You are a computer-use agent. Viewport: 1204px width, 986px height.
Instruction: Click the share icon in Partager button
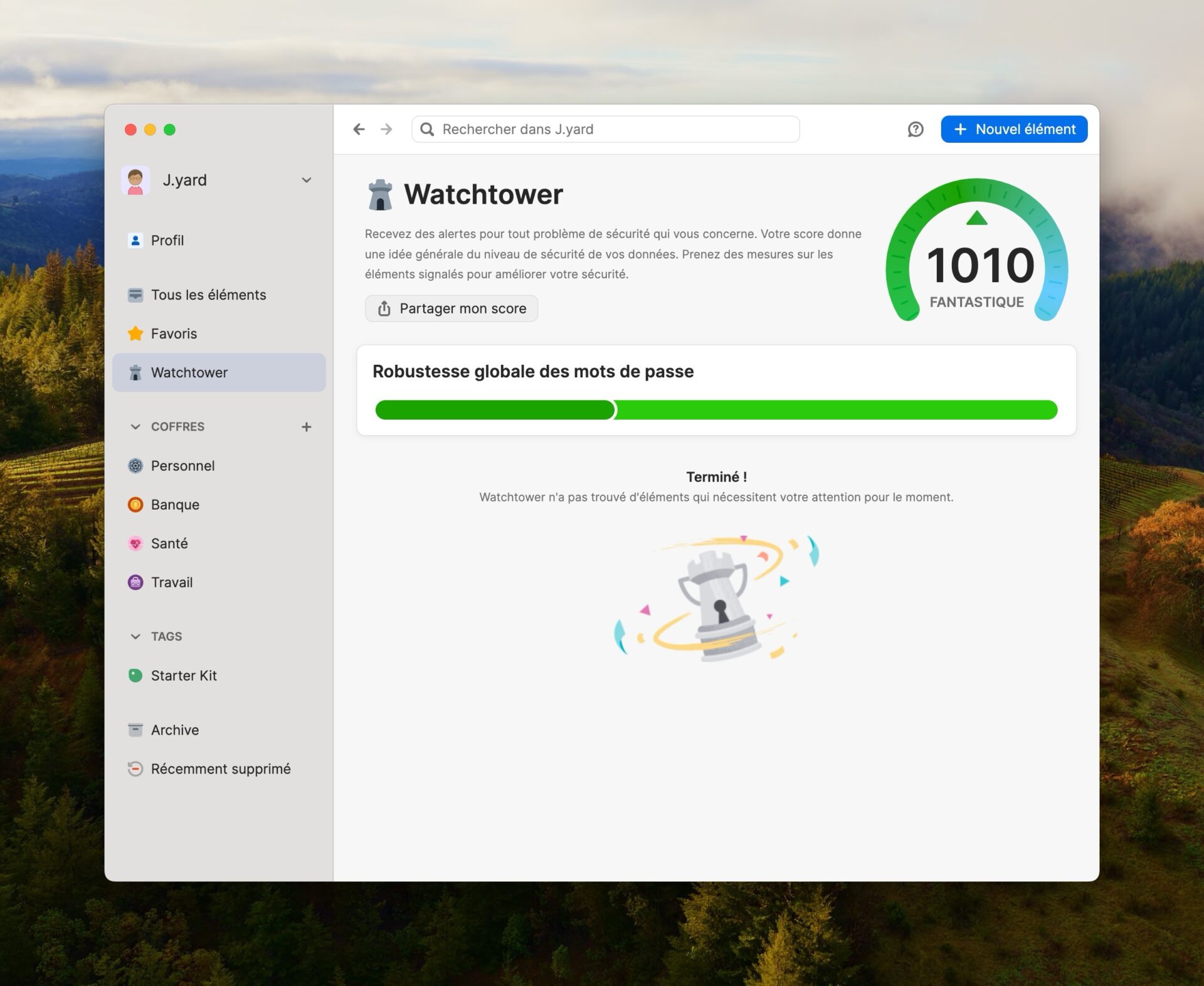click(x=384, y=308)
